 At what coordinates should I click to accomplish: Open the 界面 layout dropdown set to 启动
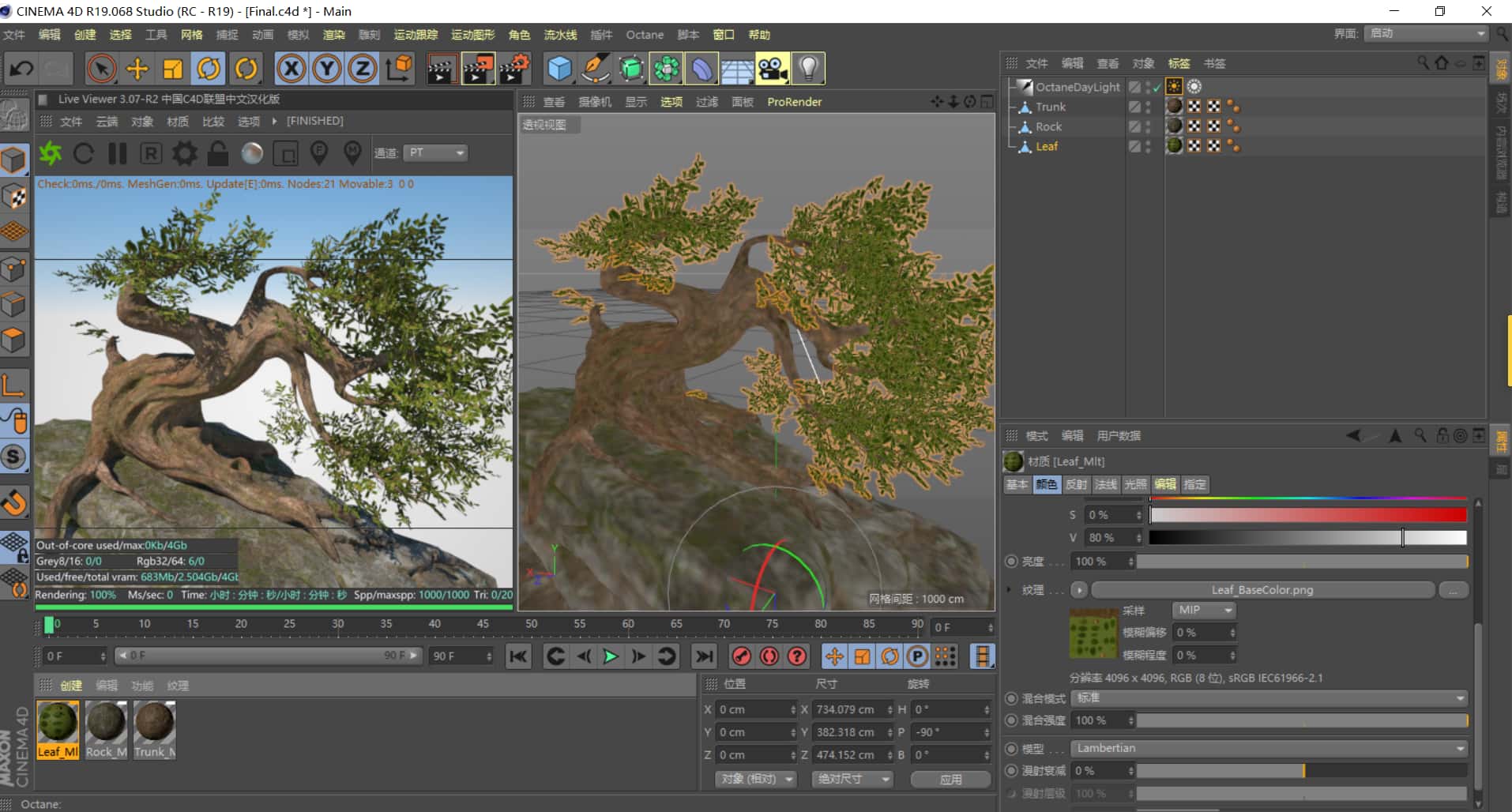pyautogui.click(x=1427, y=33)
